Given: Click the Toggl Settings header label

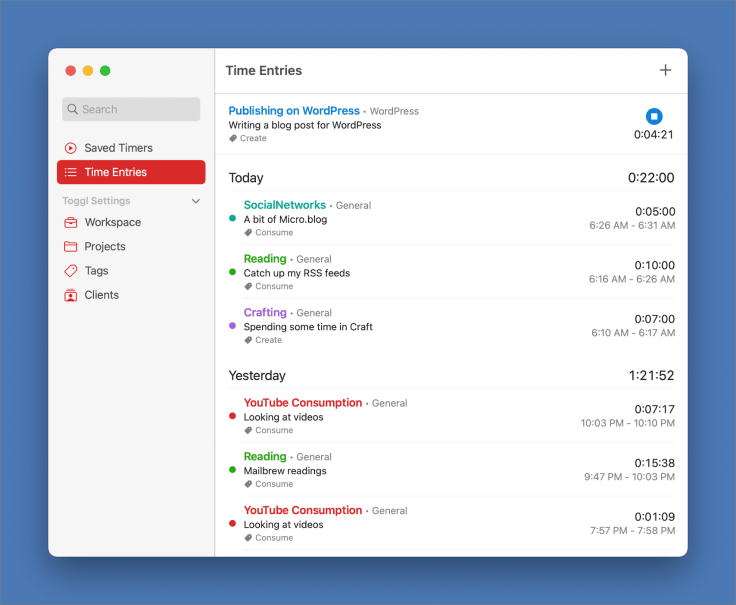Looking at the screenshot, I should (96, 201).
